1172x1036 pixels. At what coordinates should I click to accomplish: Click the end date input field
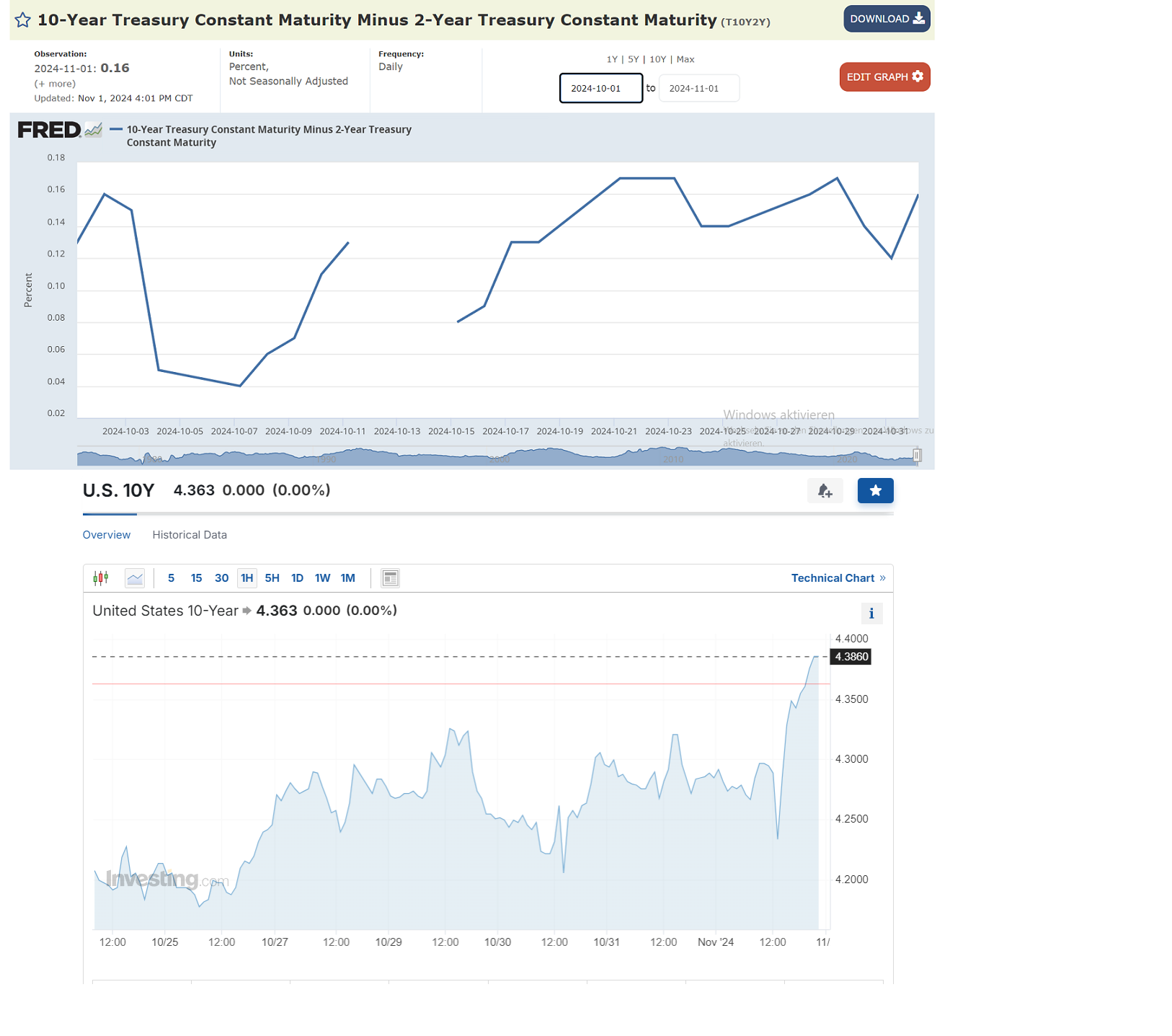click(698, 89)
